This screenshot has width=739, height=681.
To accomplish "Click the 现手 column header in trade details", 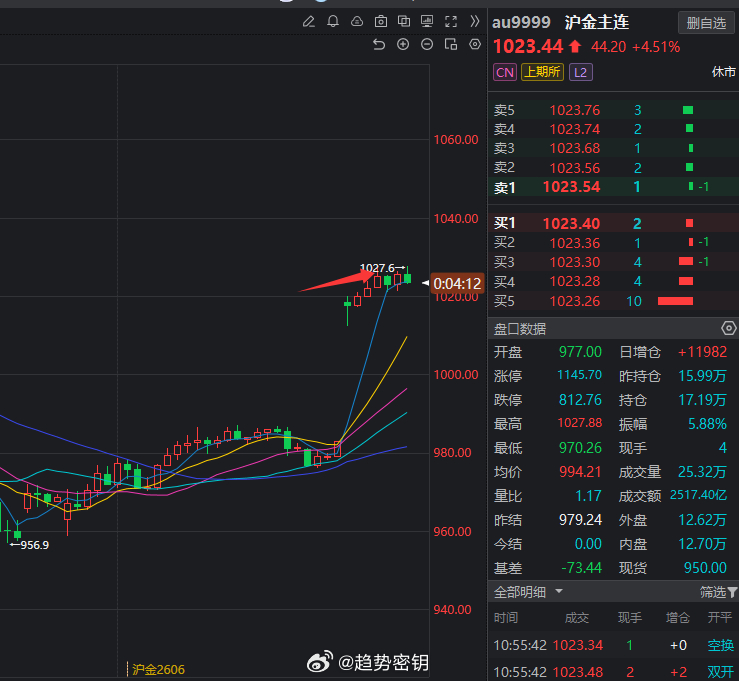I will (x=630, y=617).
